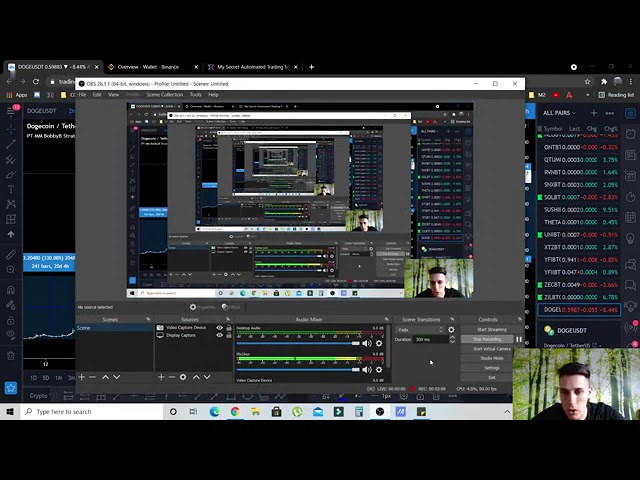Pause recording using the pause icon
Image resolution: width=640 pixels, height=480 pixels.
pyautogui.click(x=518, y=339)
